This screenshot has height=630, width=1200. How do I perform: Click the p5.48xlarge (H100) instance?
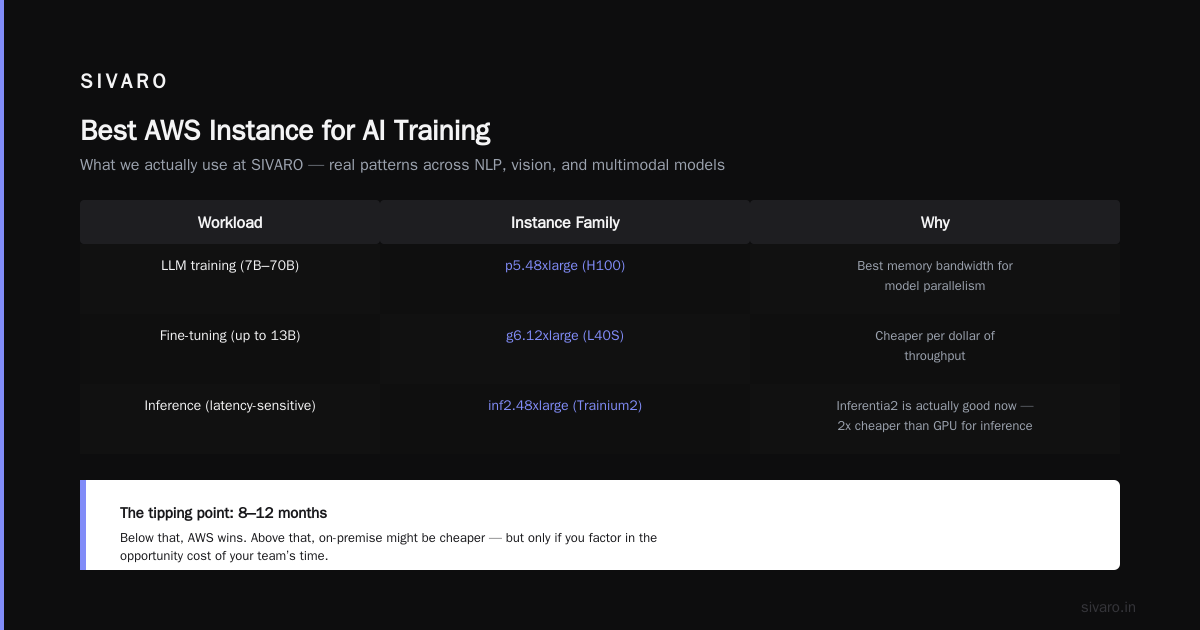(x=565, y=266)
